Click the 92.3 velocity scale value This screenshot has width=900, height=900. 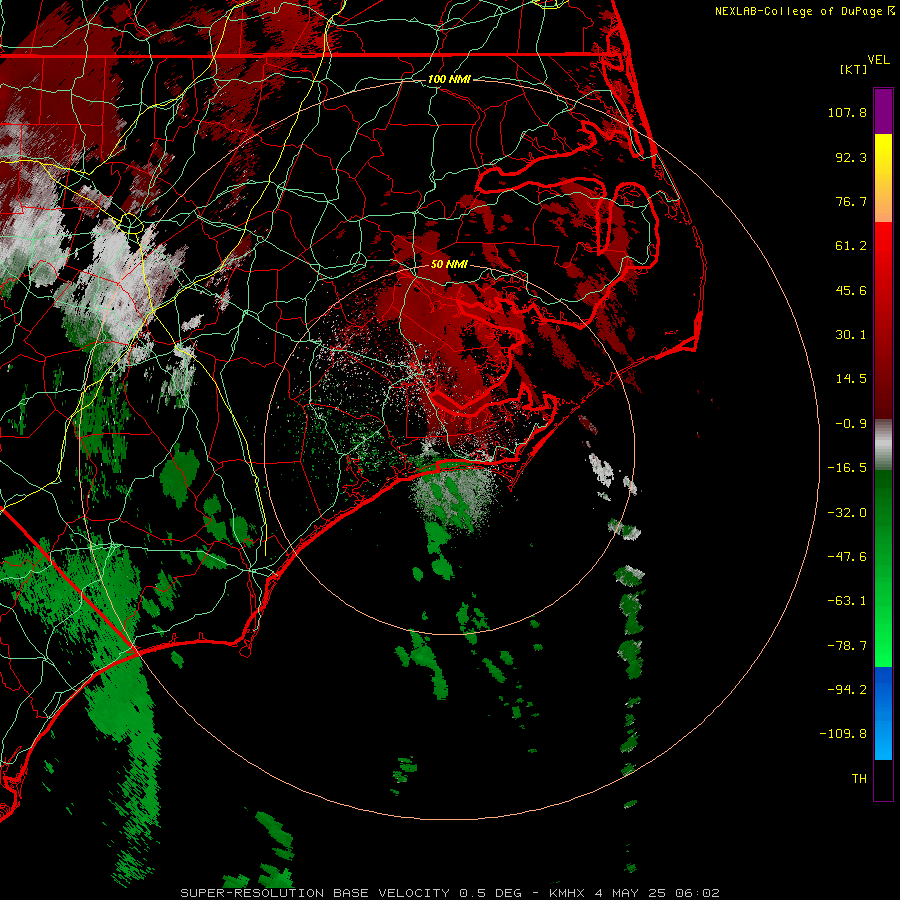(851, 157)
